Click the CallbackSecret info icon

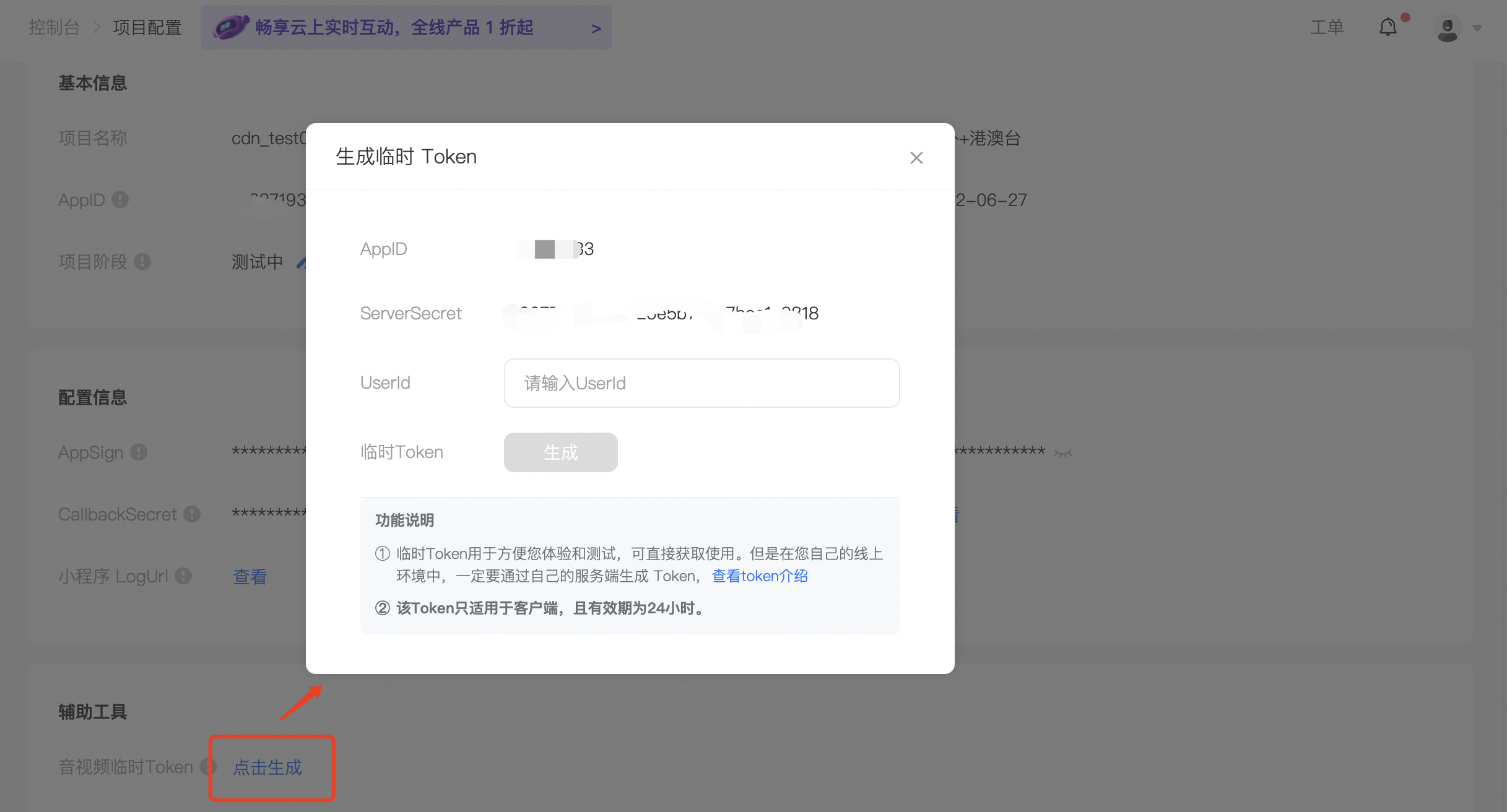[x=192, y=514]
